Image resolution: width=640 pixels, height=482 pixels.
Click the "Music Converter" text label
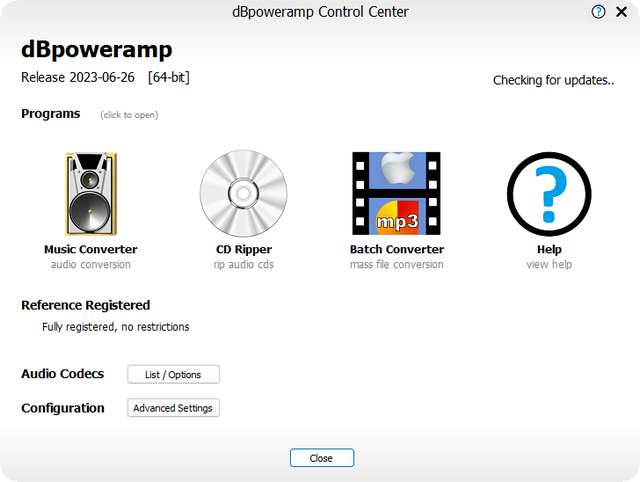tap(90, 250)
